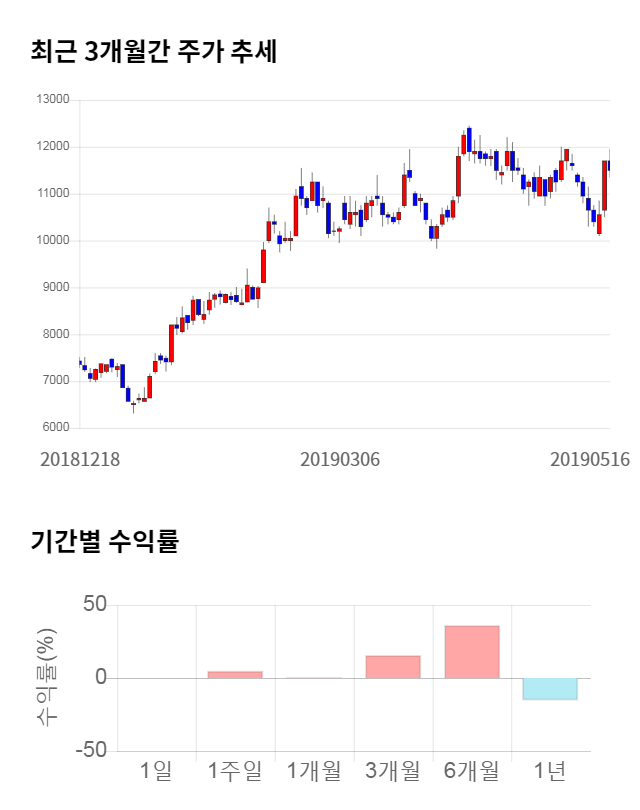This screenshot has height=810, width=640.
Task: Select the 20181218 start date label
Action: click(78, 458)
